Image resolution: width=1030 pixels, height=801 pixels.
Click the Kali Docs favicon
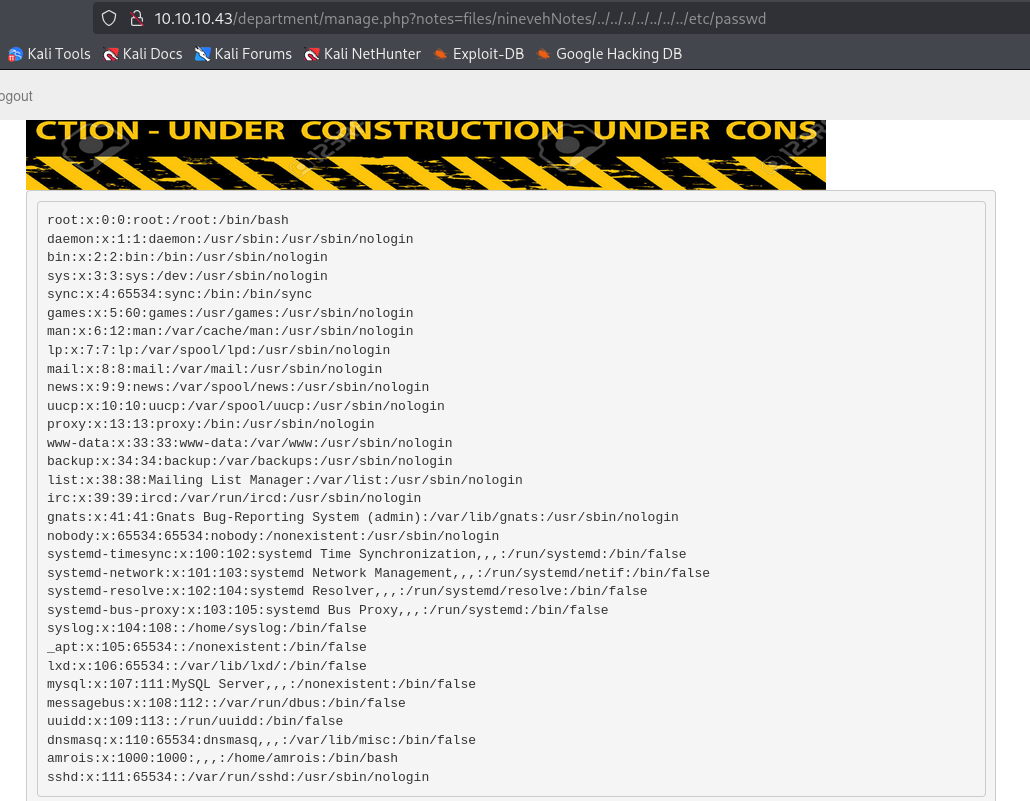coord(110,55)
